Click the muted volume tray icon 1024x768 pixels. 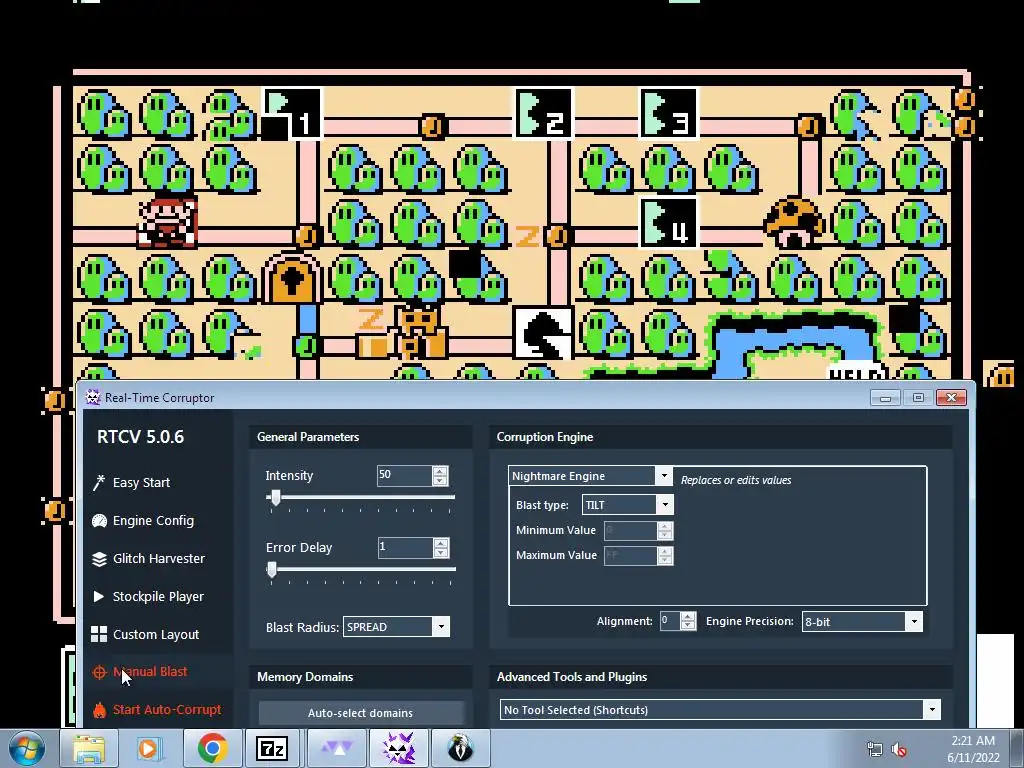point(900,750)
